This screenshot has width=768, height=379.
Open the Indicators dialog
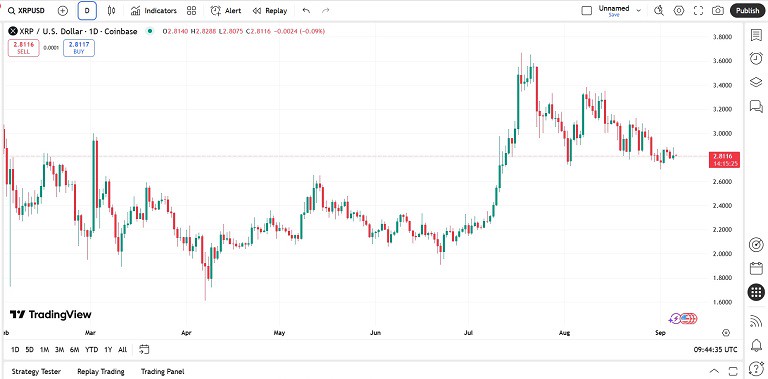154,10
